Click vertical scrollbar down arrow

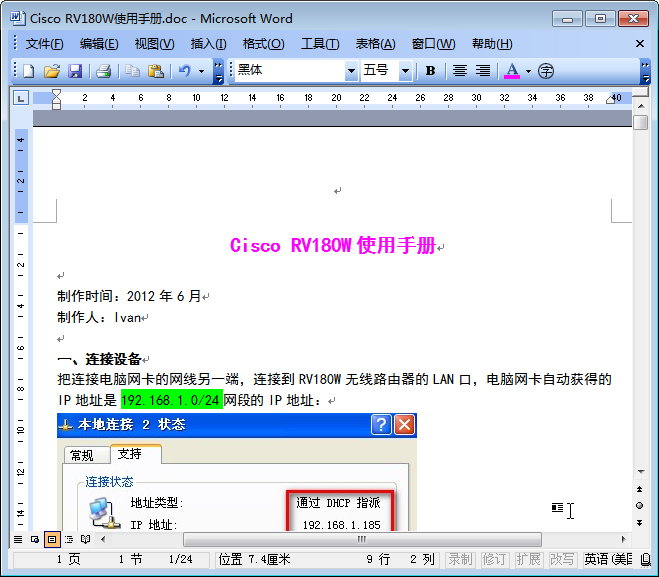(641, 472)
